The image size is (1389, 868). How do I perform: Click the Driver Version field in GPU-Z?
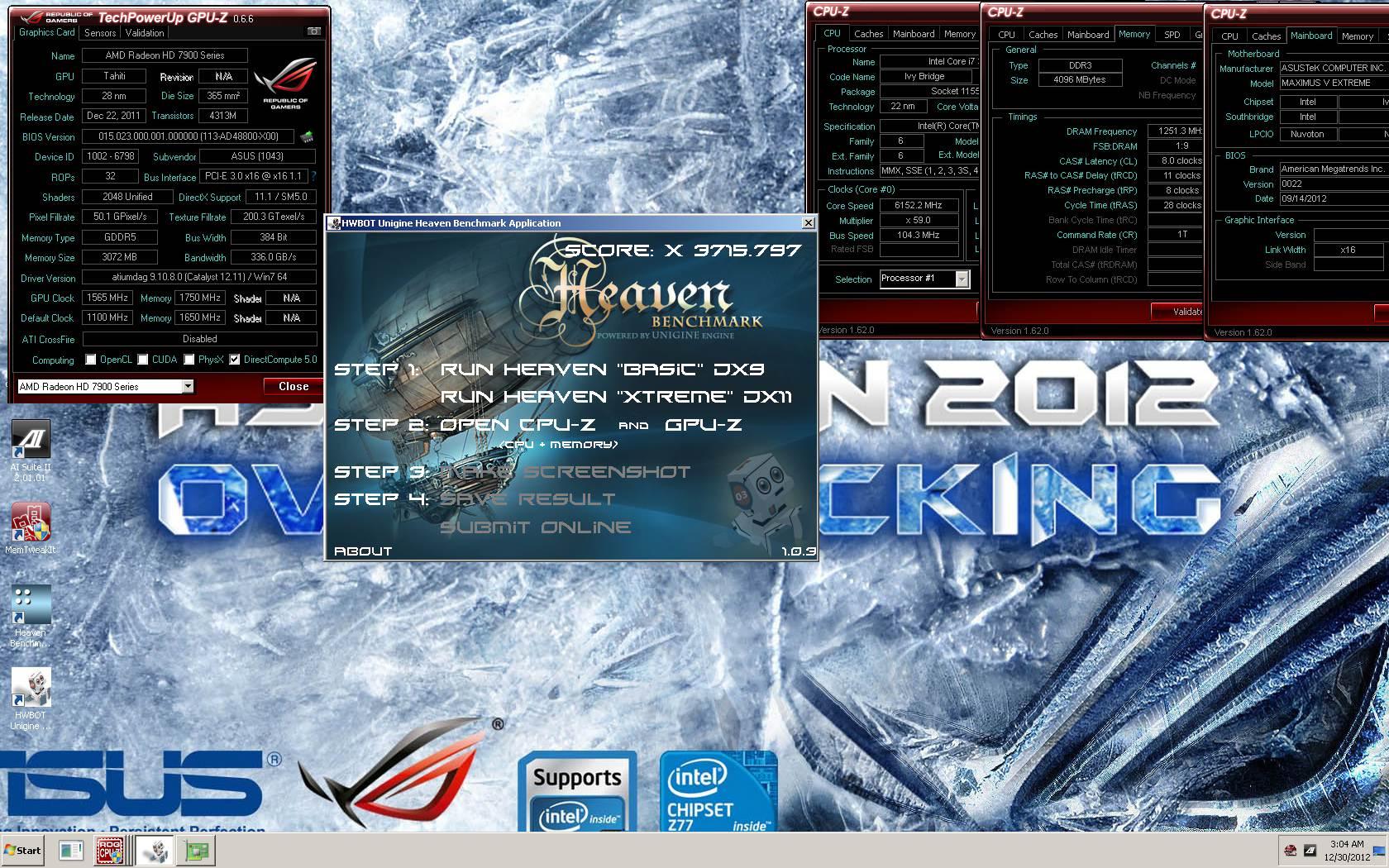click(199, 277)
